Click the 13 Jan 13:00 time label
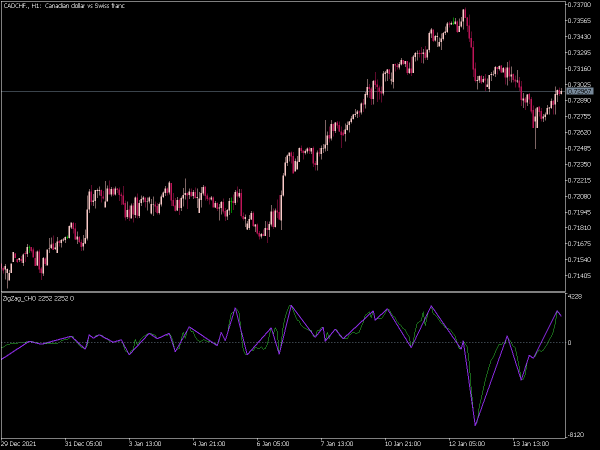The width and height of the screenshot is (600, 450). 531,444
